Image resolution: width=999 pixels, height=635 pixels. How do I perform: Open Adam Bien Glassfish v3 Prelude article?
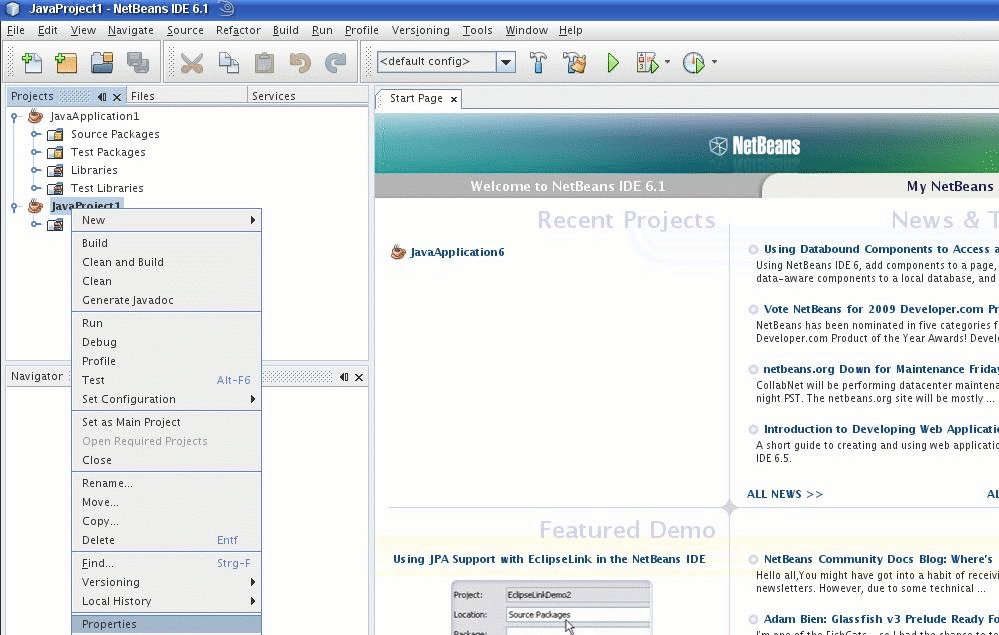pos(881,619)
